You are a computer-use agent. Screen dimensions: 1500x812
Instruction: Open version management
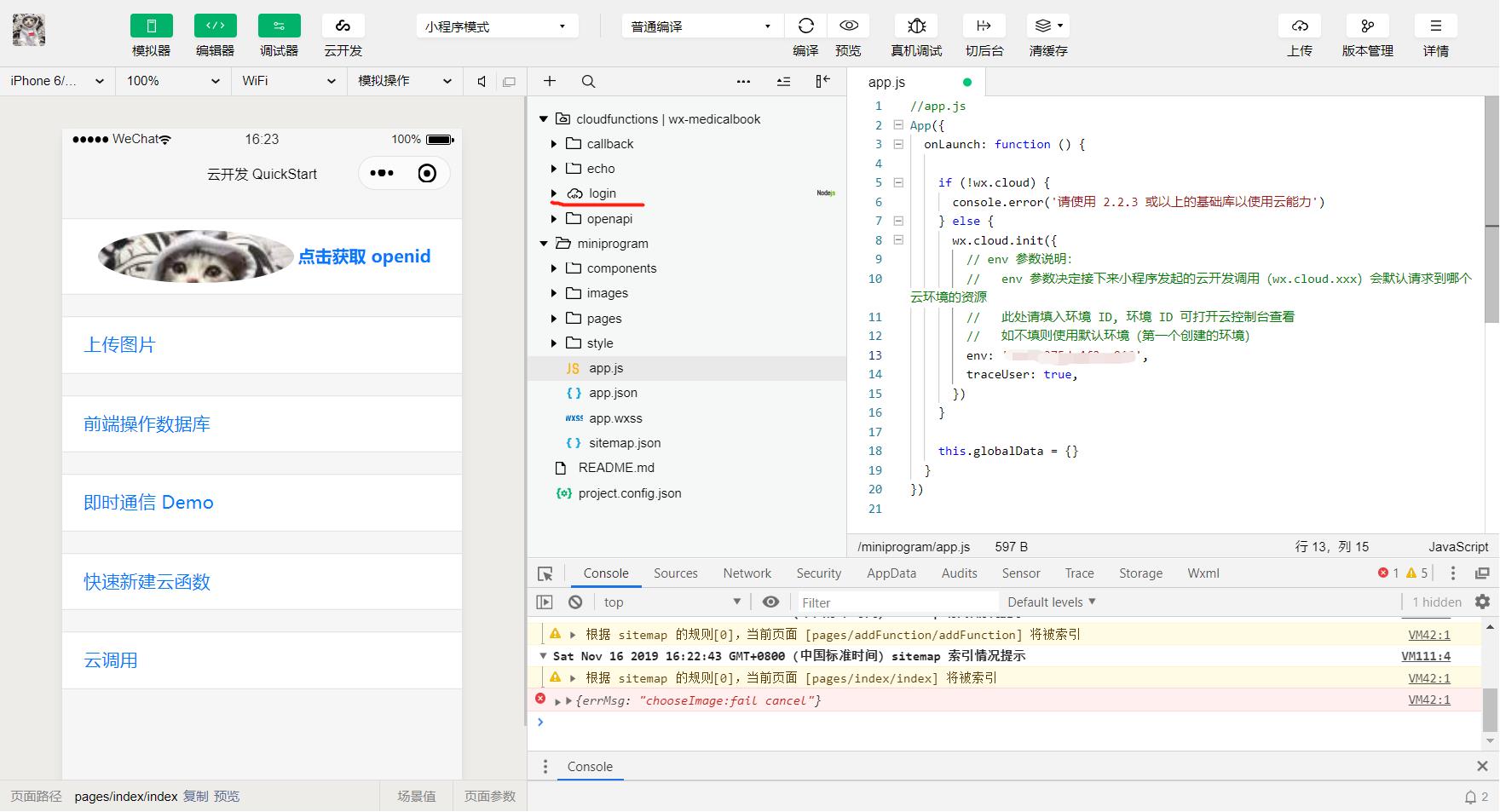1367,26
